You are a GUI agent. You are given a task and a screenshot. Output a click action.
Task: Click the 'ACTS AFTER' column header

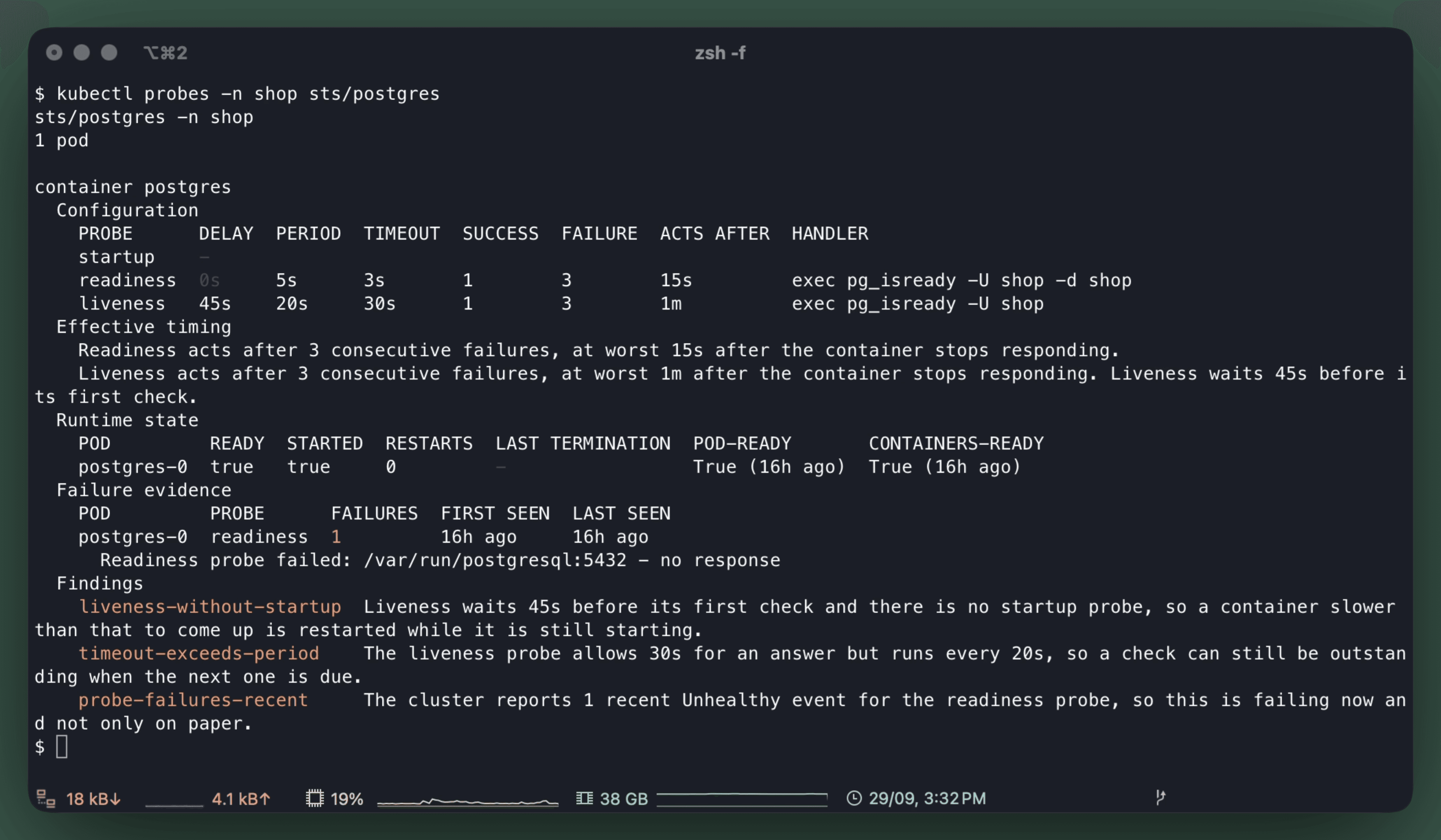tap(715, 234)
